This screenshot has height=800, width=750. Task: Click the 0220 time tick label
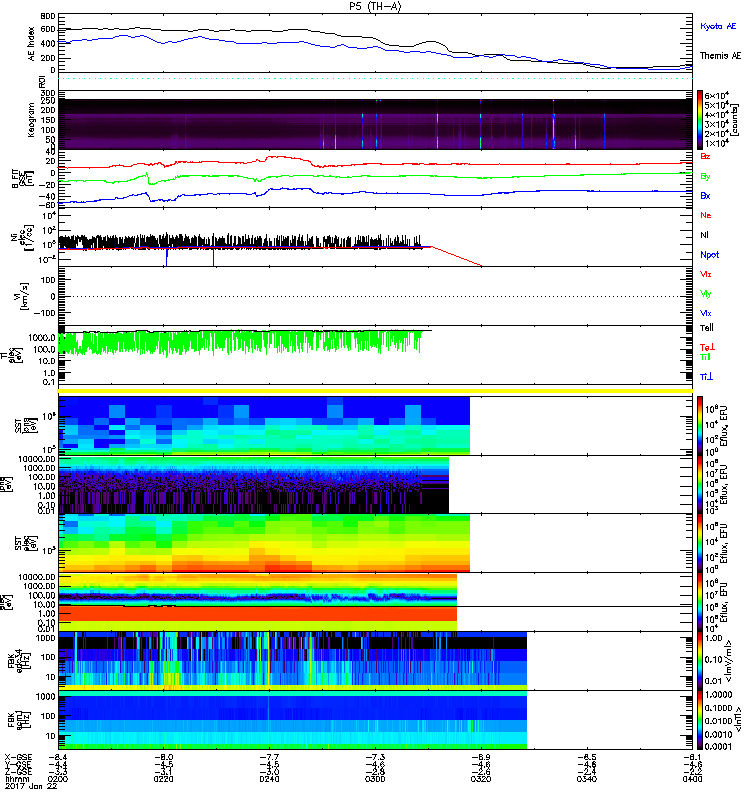[x=163, y=779]
